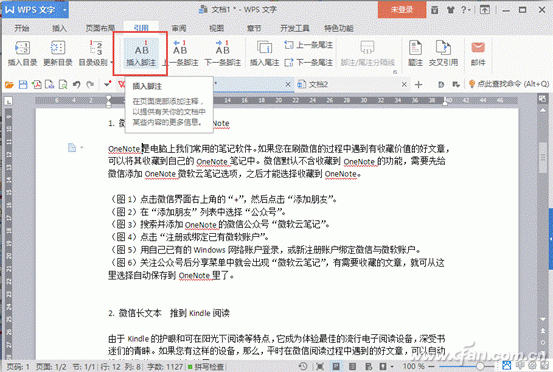553x372 pixels.
Task: Expand the eye-protection mode dropdown arrow in status bar
Action: coord(392,367)
